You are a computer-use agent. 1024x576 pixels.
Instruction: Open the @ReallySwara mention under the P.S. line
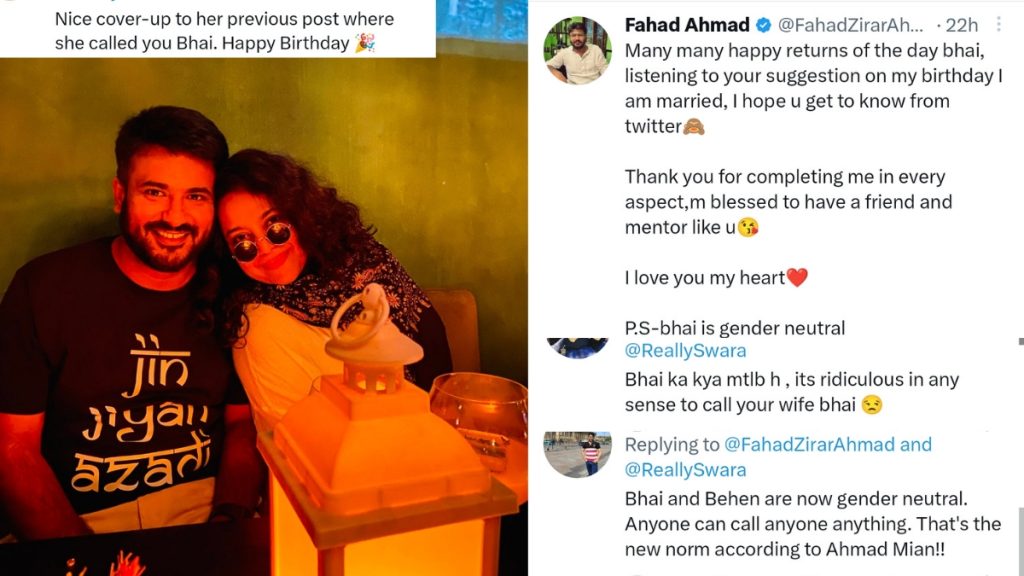(x=685, y=351)
